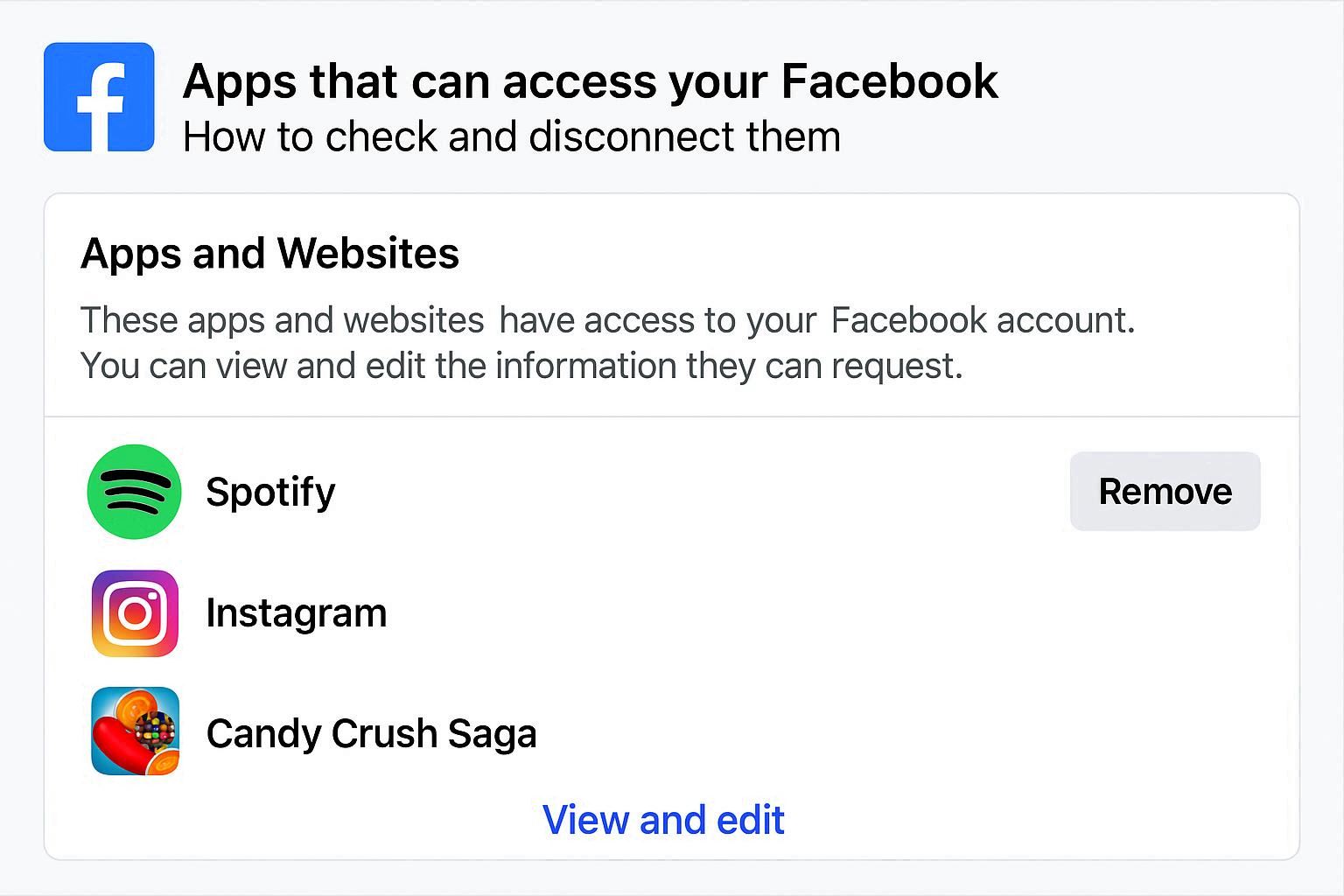Click the 'You can view and edit the information' line
Screen dimensions: 1344x896
[521, 366]
